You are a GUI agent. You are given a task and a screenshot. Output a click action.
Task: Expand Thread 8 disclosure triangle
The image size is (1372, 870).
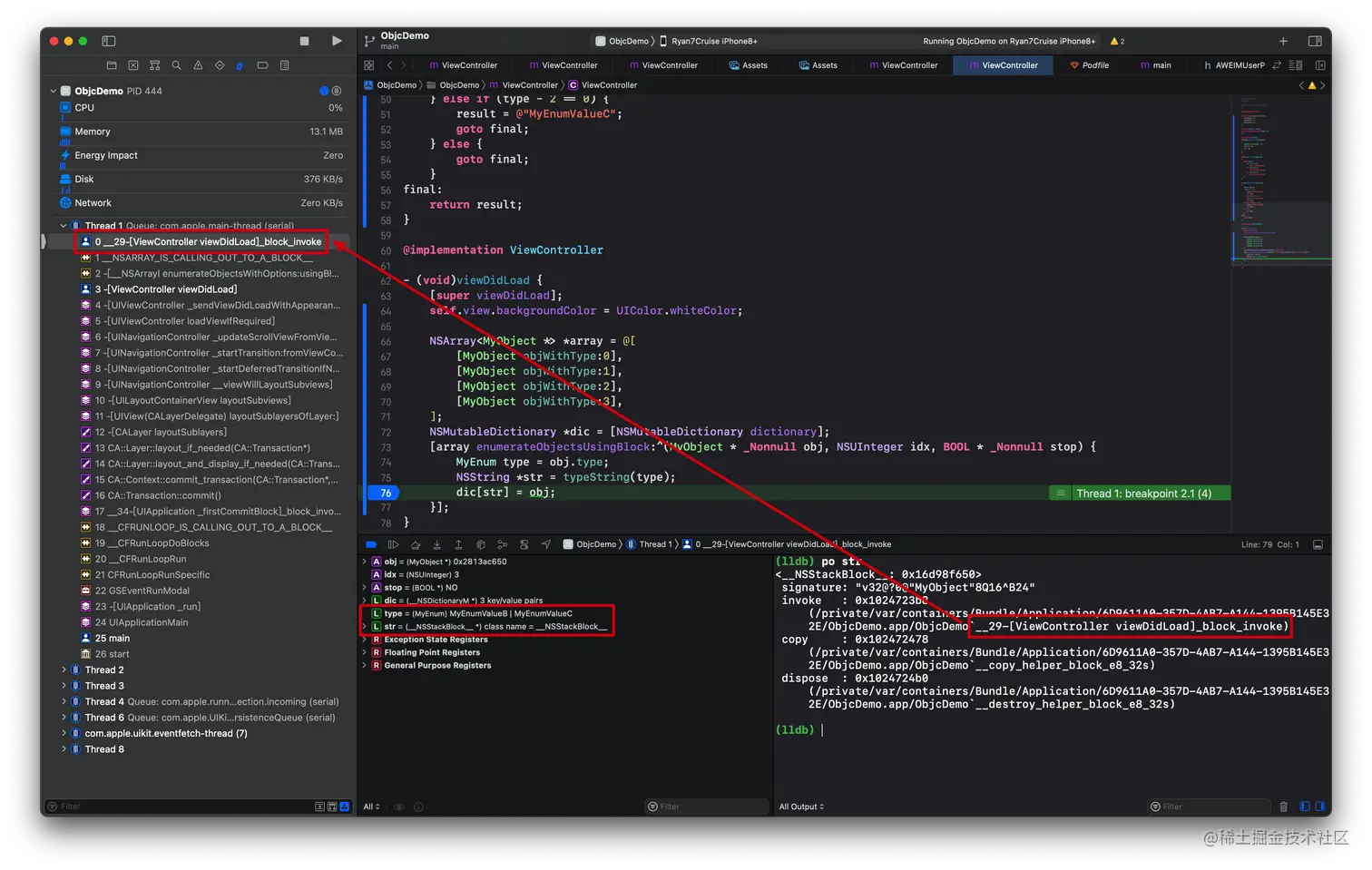click(x=64, y=749)
